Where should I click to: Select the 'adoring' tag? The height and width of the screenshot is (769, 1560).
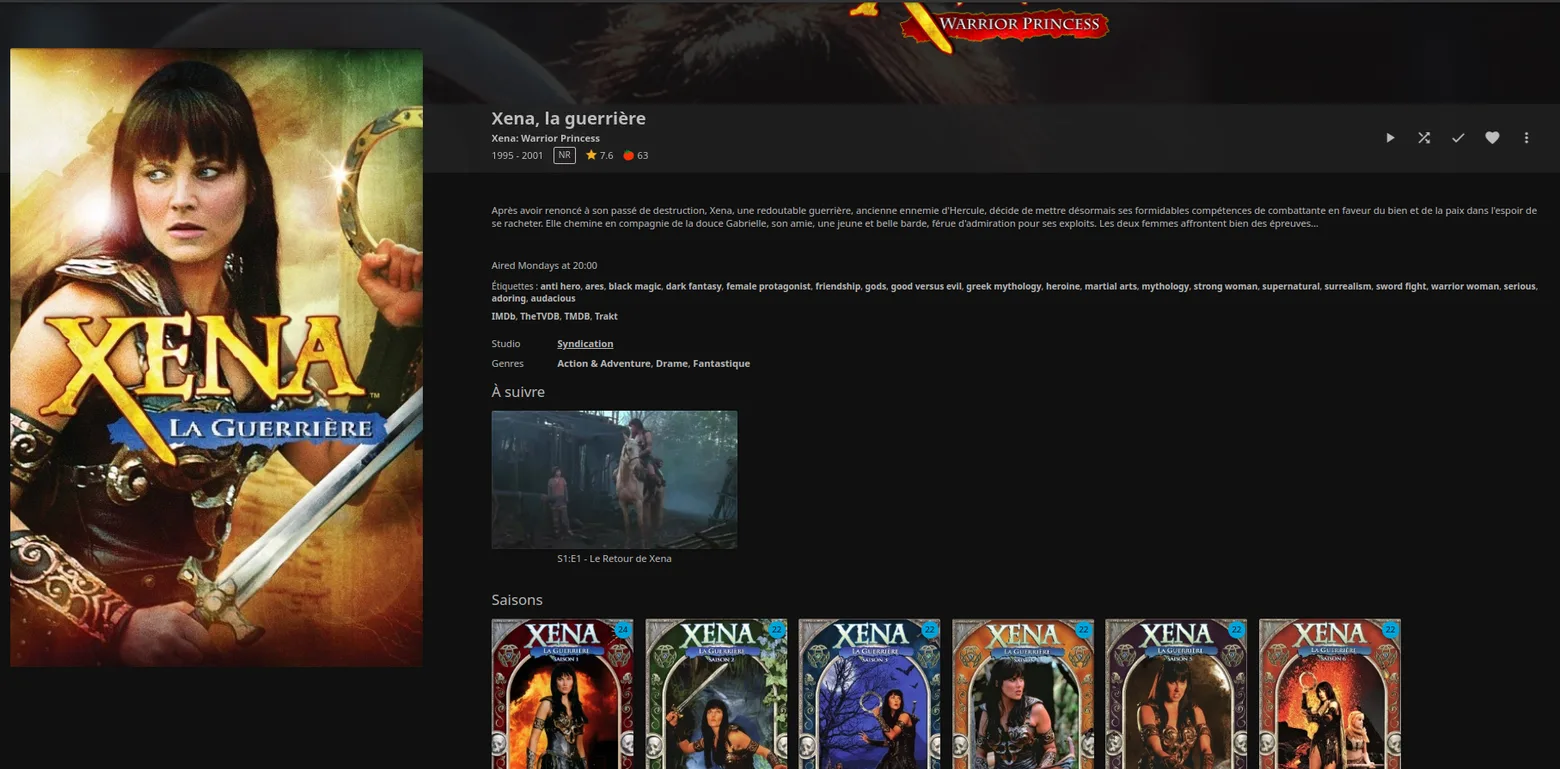point(508,299)
